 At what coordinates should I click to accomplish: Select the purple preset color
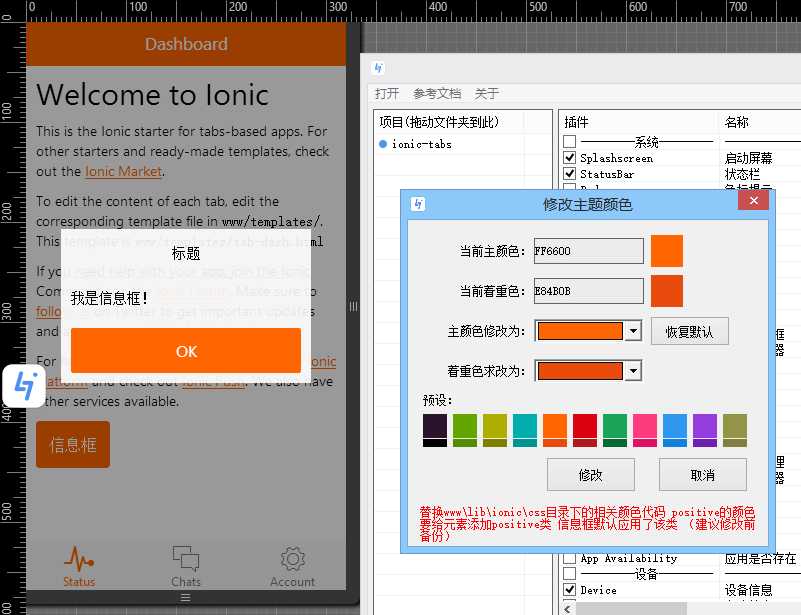pos(705,430)
